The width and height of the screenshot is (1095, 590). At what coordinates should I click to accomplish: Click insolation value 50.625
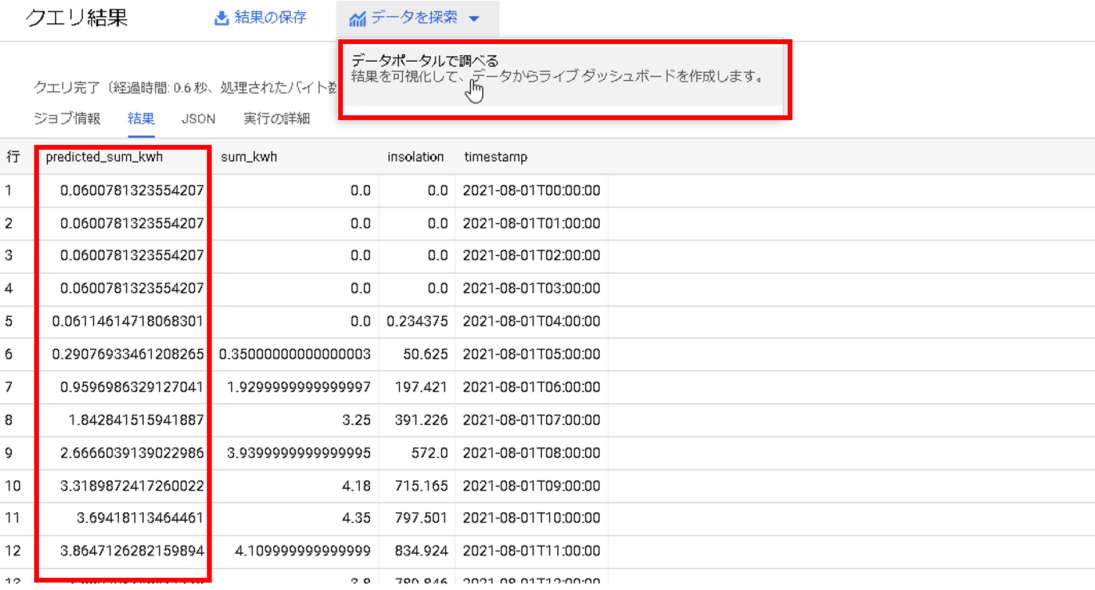(425, 354)
